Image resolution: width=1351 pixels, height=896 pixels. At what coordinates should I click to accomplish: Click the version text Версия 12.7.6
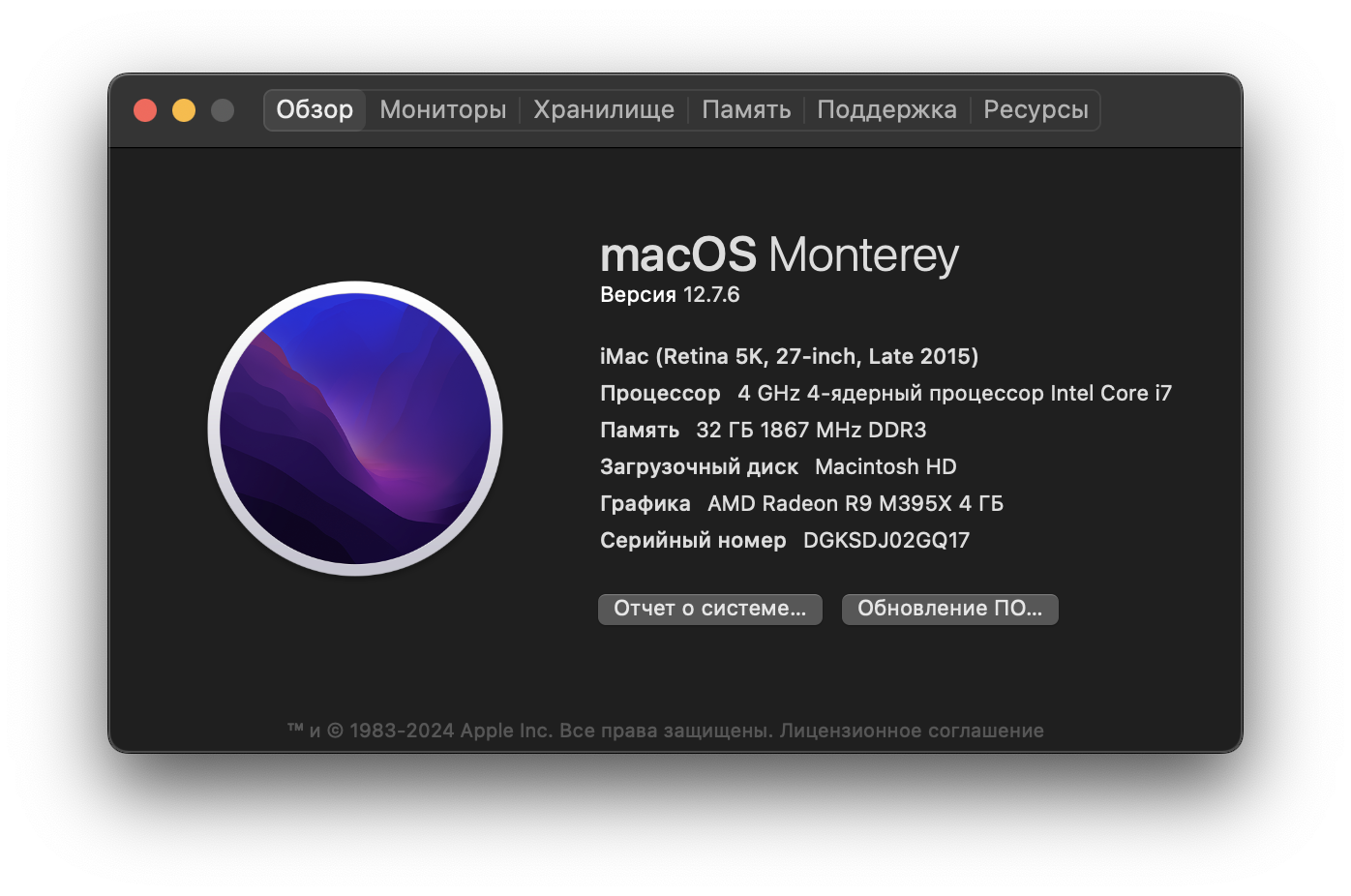[x=670, y=295]
